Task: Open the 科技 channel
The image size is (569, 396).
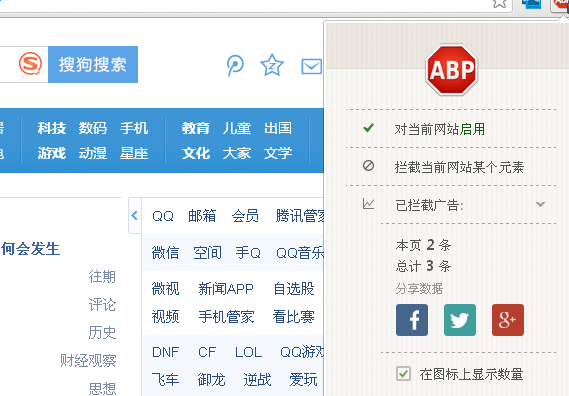Action: click(52, 128)
